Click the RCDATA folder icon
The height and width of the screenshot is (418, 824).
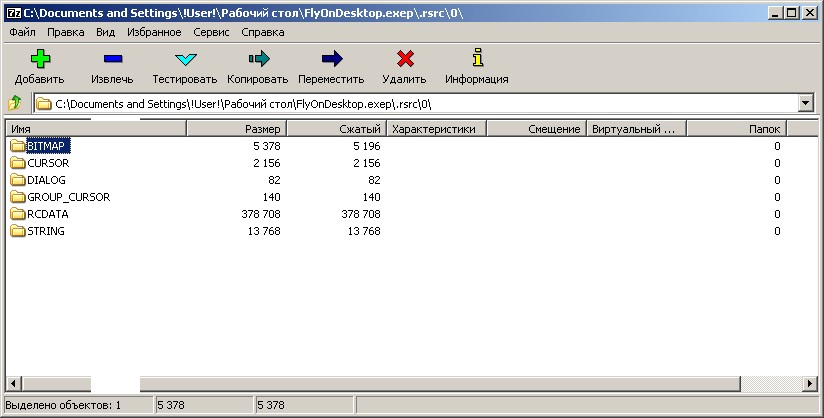pos(18,214)
